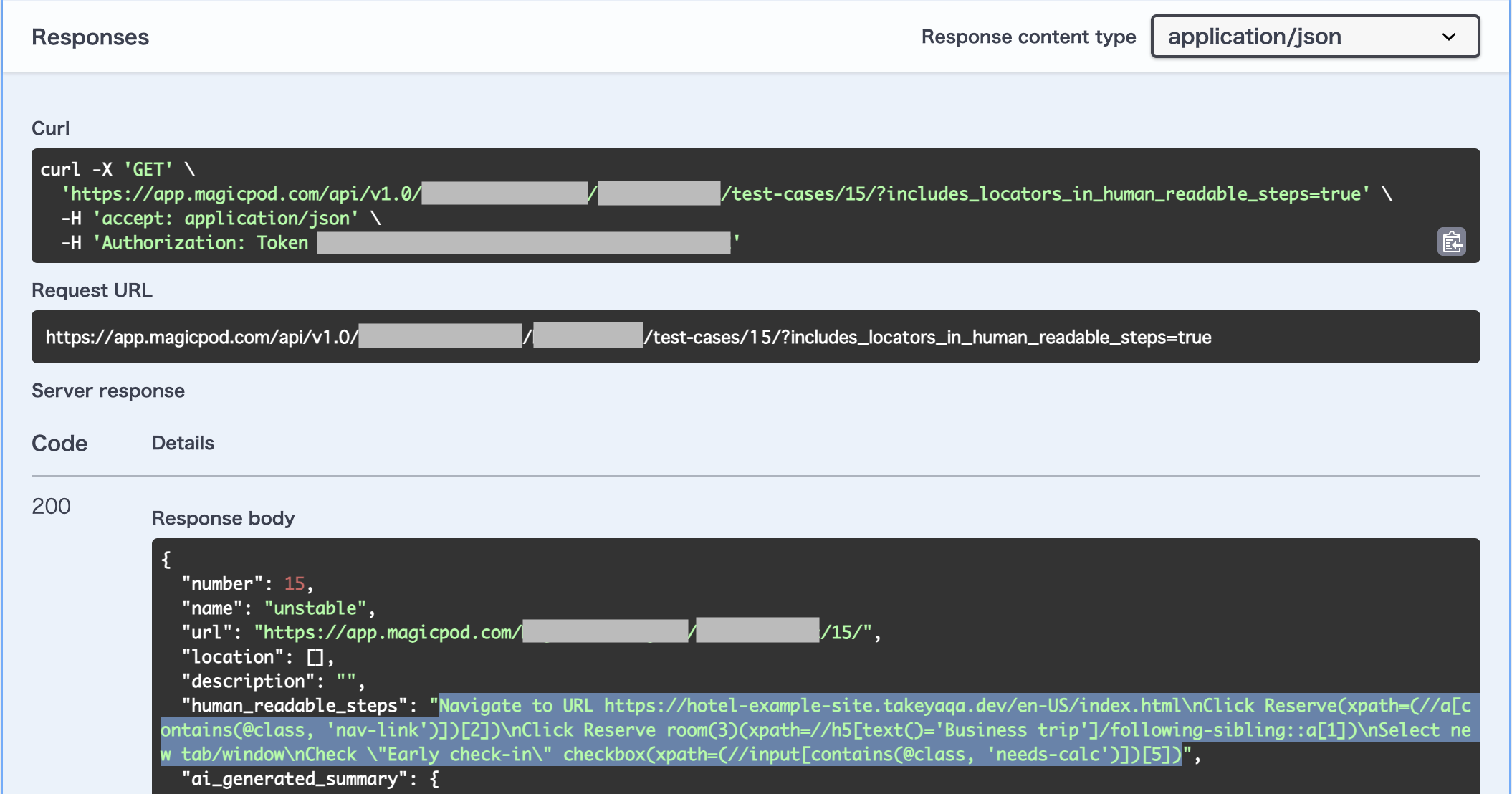The width and height of the screenshot is (1512, 794).
Task: Click the Response content type label
Action: tap(1029, 37)
